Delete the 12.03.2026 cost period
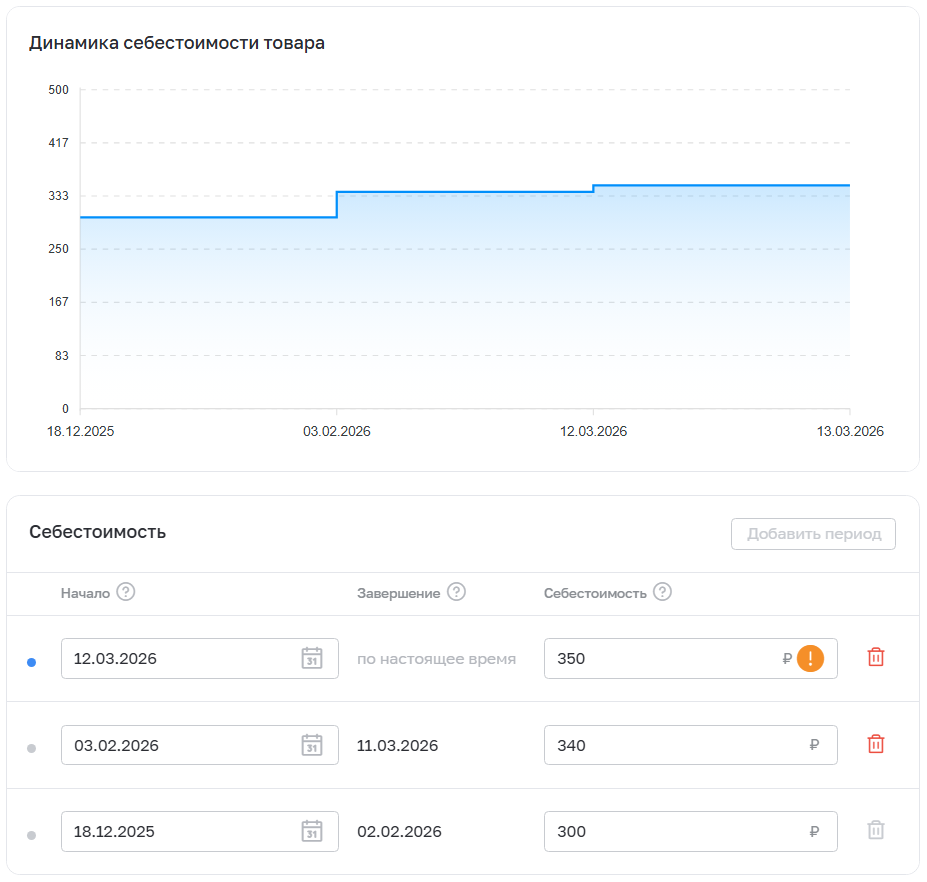 click(875, 657)
